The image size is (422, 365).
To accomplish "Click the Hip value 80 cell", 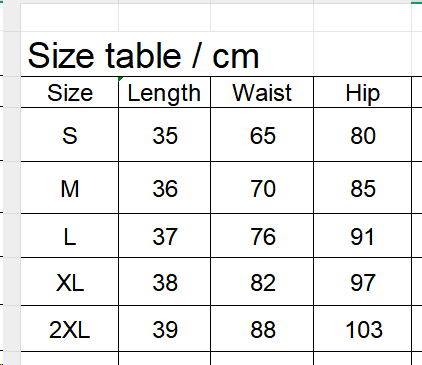I will coord(363,135).
